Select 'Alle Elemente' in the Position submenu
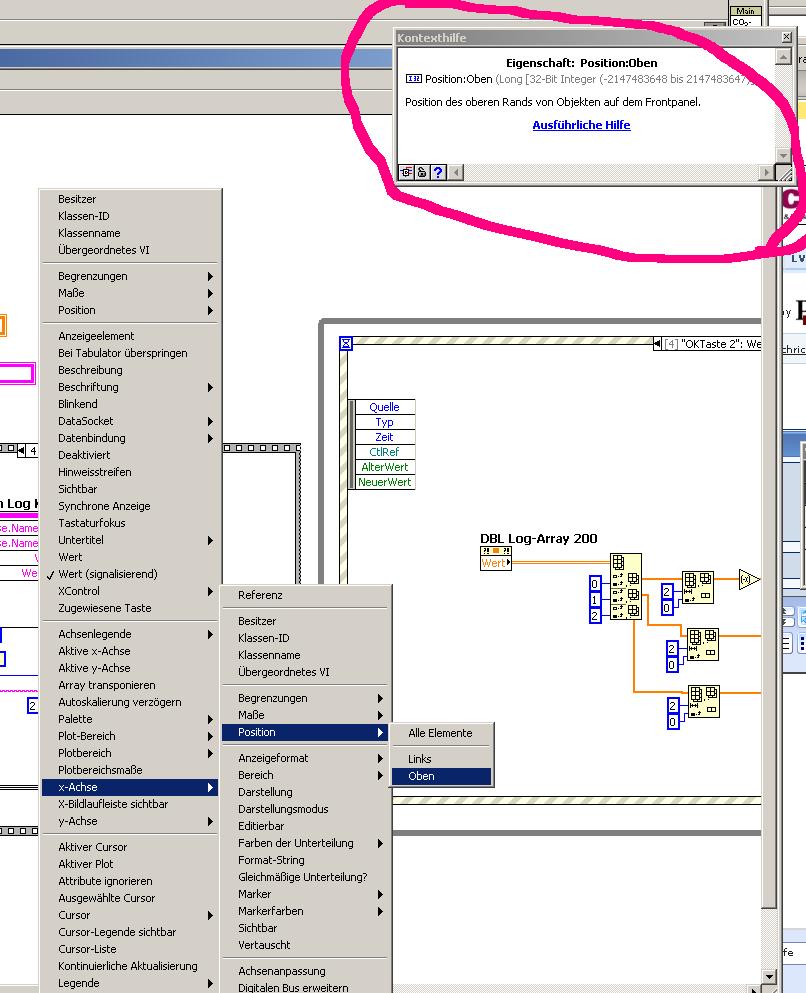 [440, 733]
